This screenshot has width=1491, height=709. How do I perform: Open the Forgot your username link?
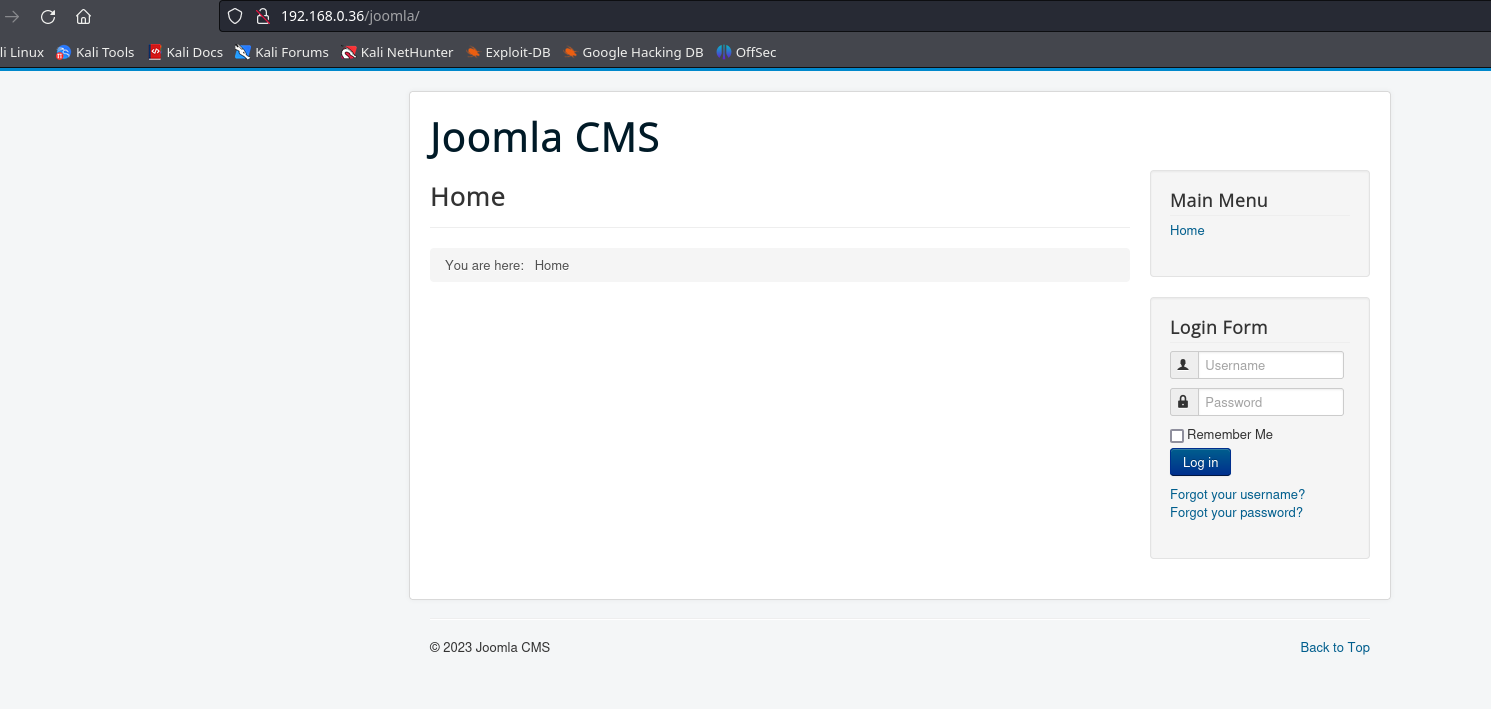pyautogui.click(x=1237, y=494)
